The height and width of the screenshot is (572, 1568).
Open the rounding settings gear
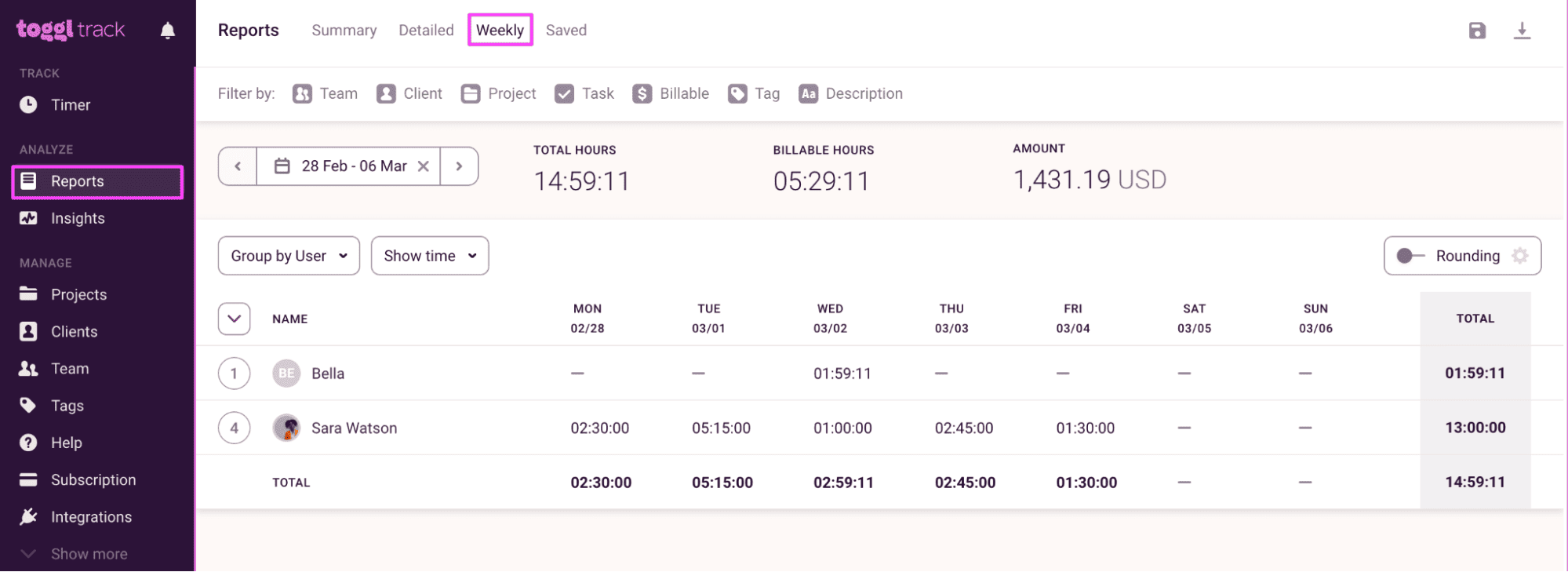tap(1520, 256)
